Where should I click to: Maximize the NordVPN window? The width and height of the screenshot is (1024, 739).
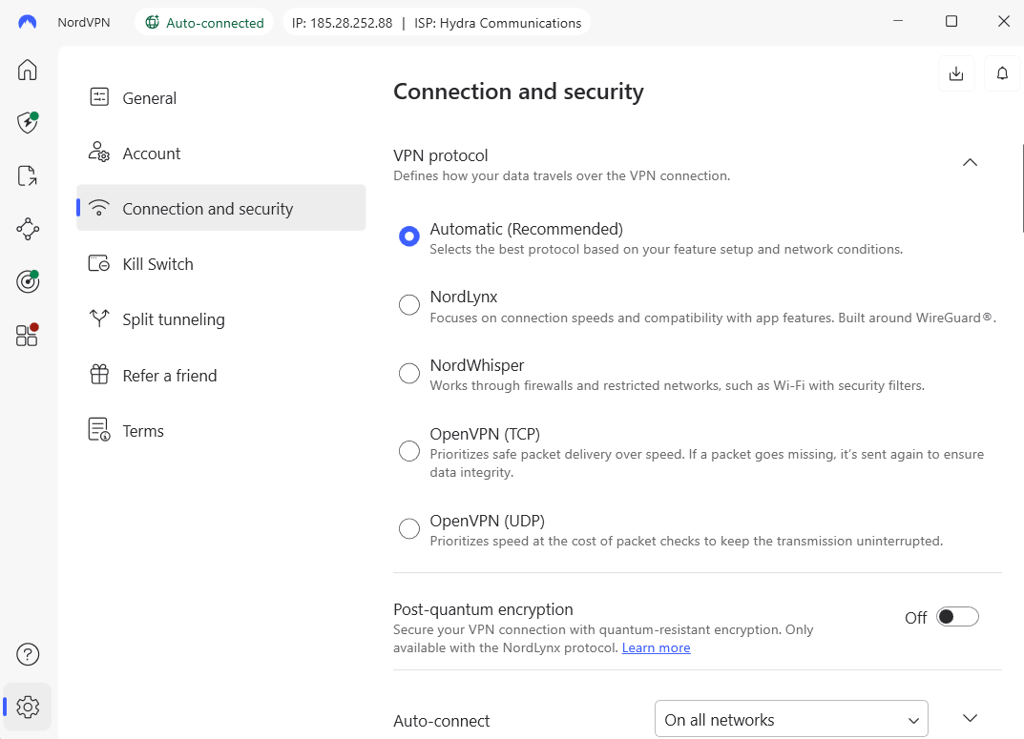[952, 21]
